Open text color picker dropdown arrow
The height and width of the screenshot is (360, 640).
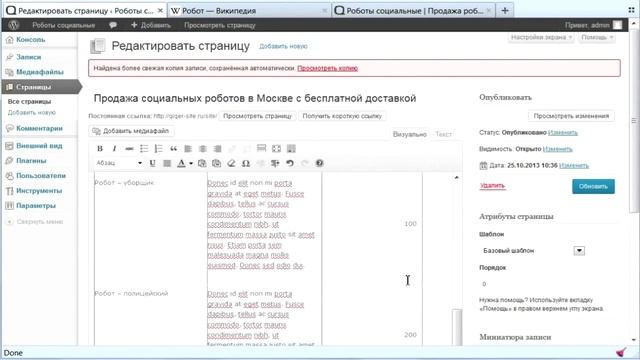[x=191, y=163]
